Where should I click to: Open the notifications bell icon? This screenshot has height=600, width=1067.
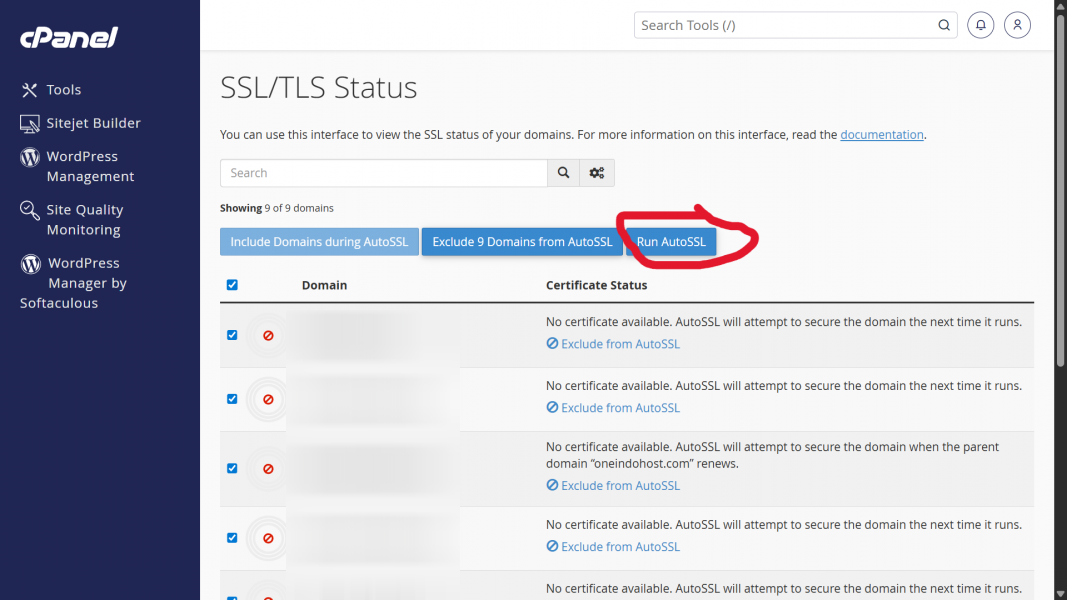[x=981, y=25]
